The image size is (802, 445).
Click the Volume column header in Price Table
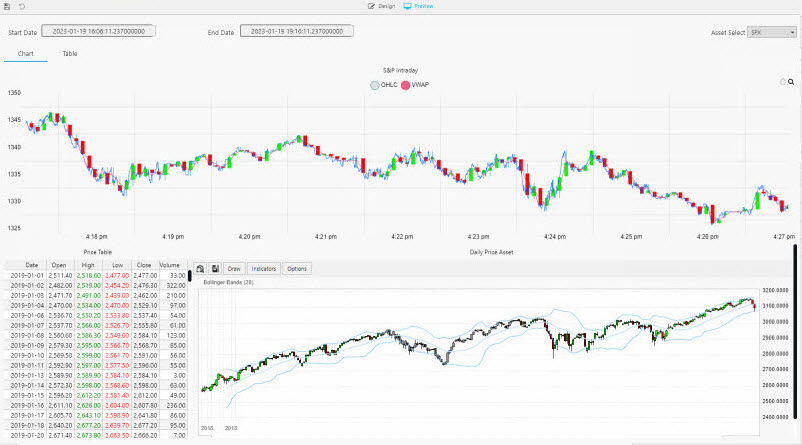[x=170, y=264]
